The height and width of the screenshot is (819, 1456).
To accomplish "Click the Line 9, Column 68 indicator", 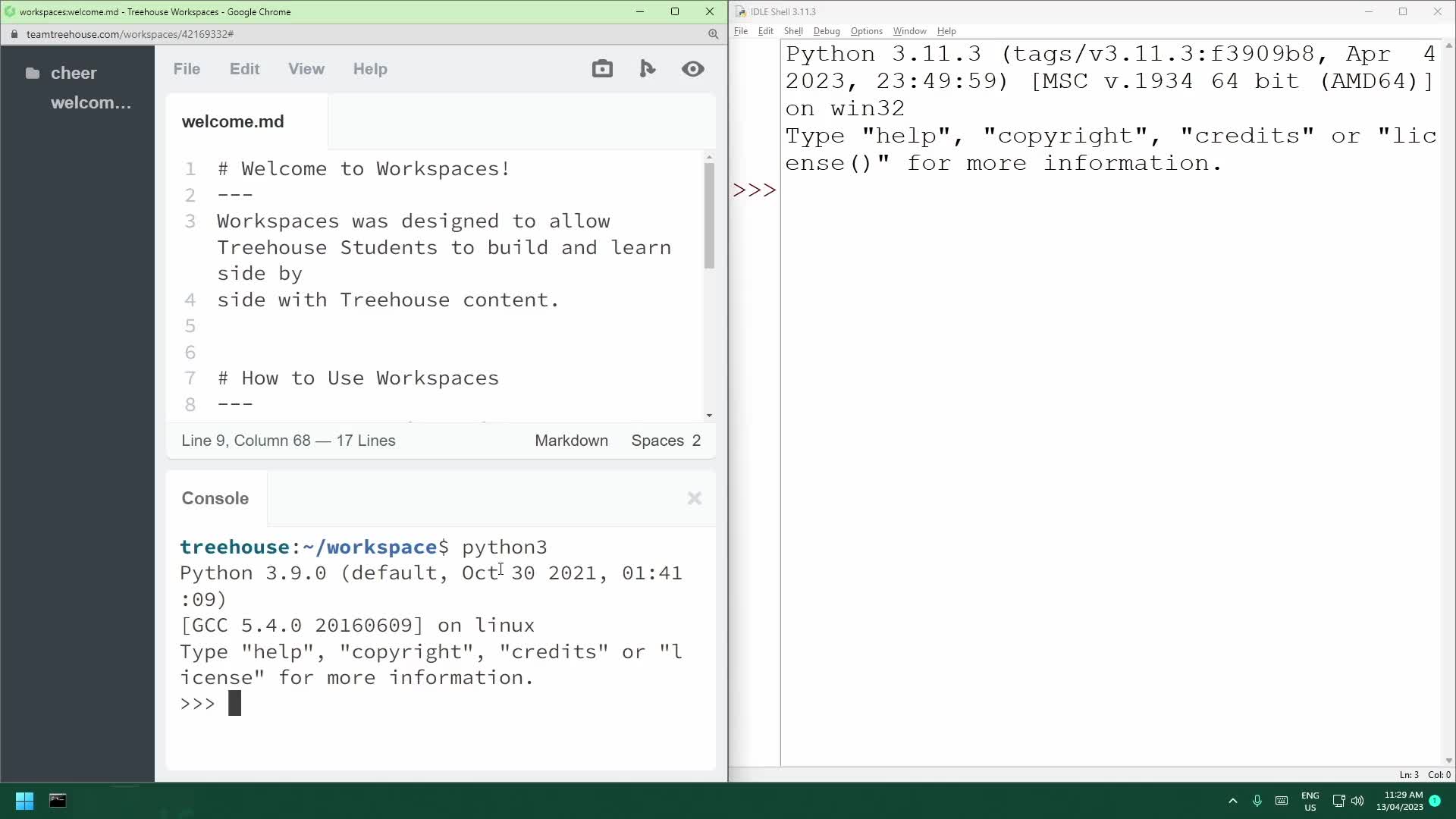I will tap(289, 441).
